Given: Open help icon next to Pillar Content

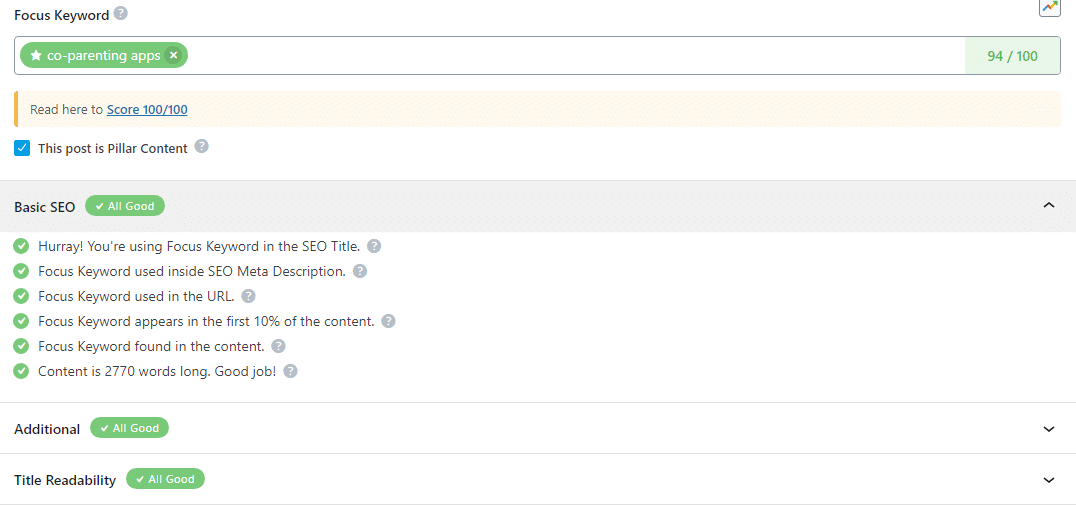Looking at the screenshot, I should pos(202,147).
